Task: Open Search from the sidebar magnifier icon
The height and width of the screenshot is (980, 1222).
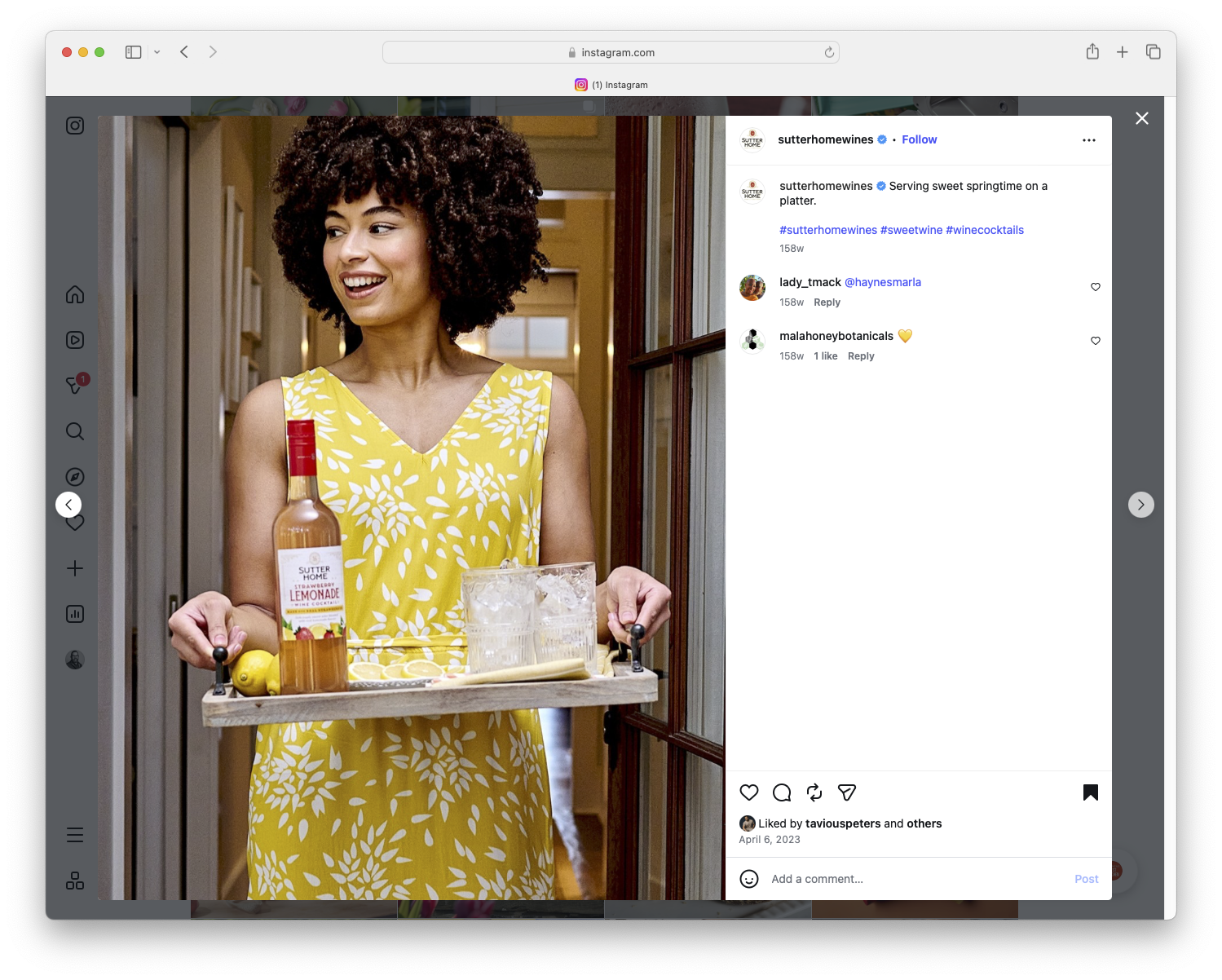Action: [74, 431]
